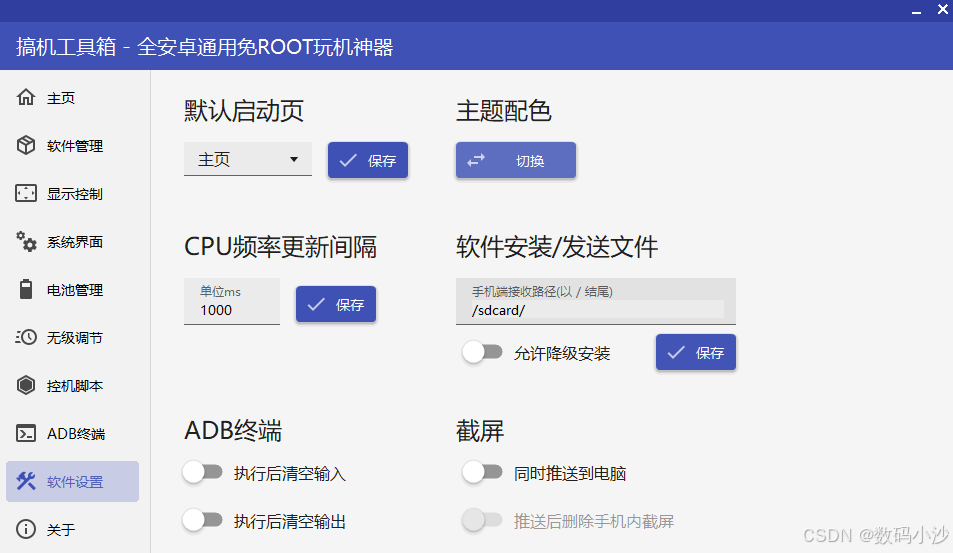
Task: Click checkmark icon on 默认启动页 save button
Action: (x=348, y=160)
